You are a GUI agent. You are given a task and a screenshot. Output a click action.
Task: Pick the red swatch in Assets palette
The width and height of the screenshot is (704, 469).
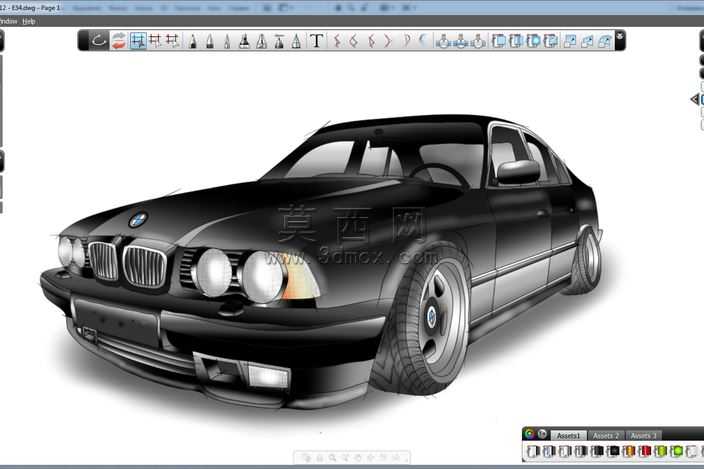tap(645, 451)
